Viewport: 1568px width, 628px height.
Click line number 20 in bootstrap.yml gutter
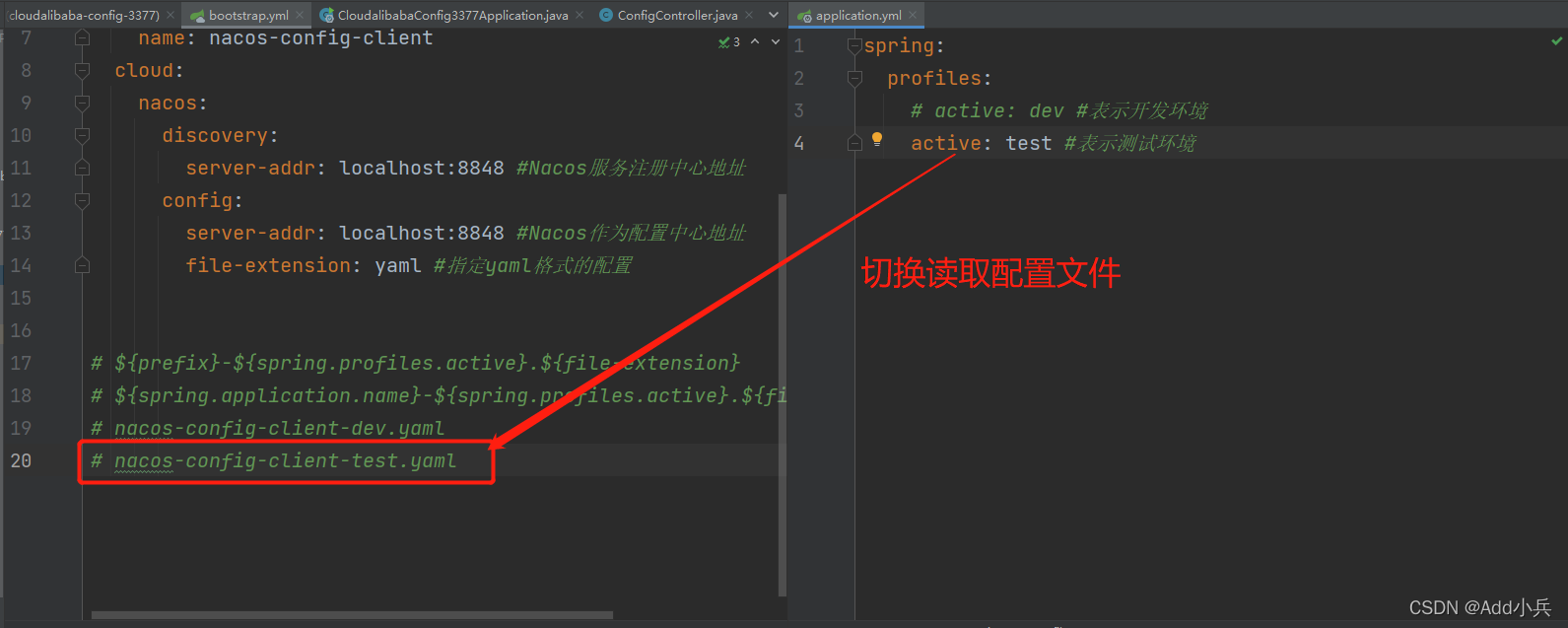pyautogui.click(x=21, y=460)
